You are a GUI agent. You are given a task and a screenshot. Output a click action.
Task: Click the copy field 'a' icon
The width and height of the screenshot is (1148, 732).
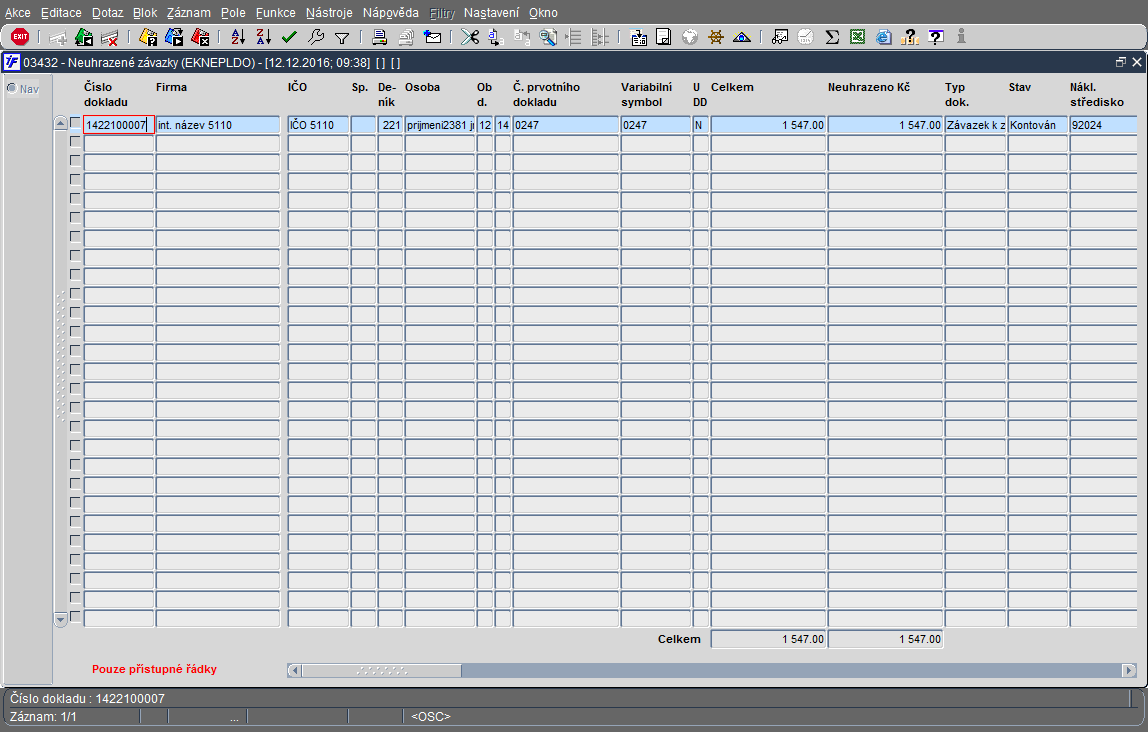point(496,37)
